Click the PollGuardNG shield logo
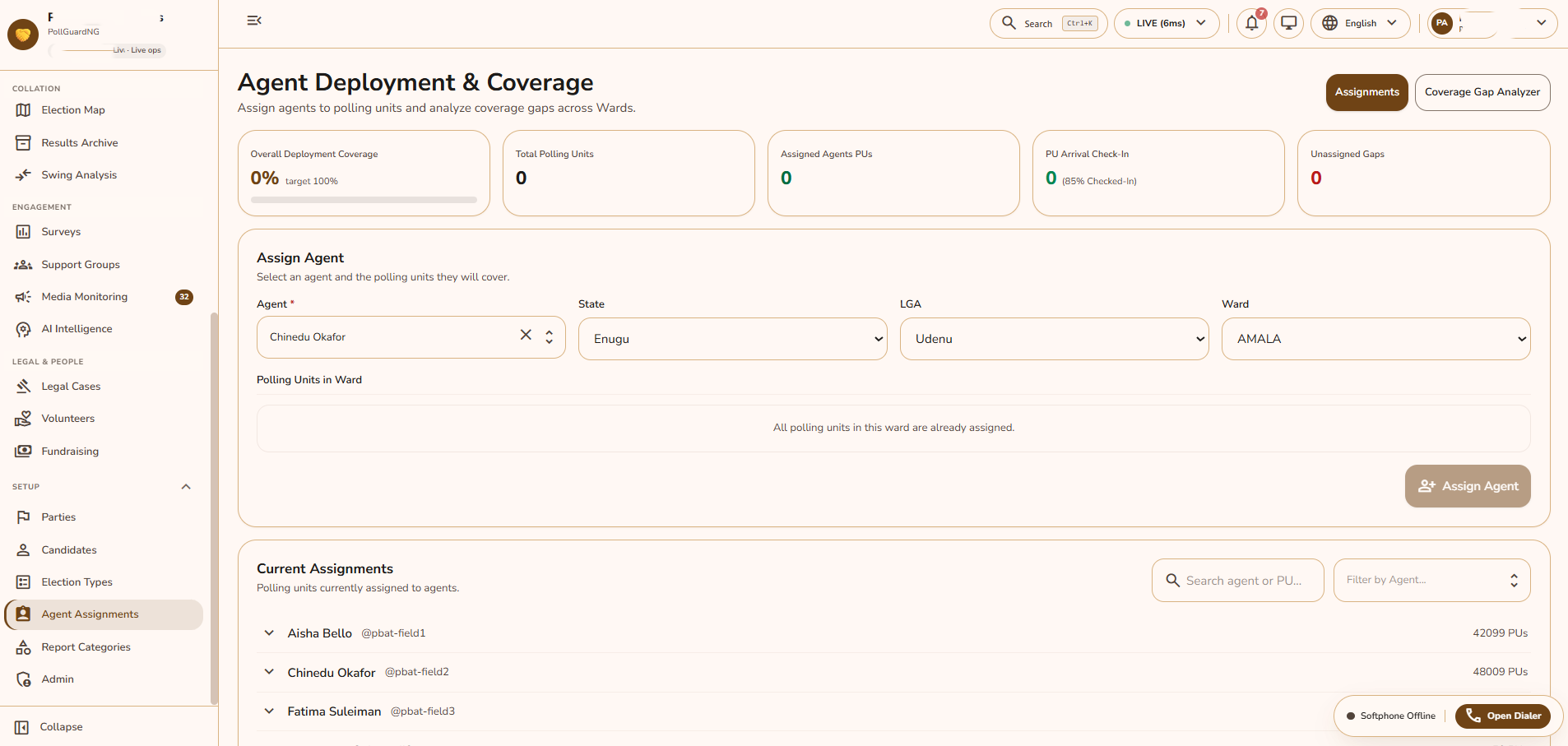1568x746 pixels. coord(23,35)
